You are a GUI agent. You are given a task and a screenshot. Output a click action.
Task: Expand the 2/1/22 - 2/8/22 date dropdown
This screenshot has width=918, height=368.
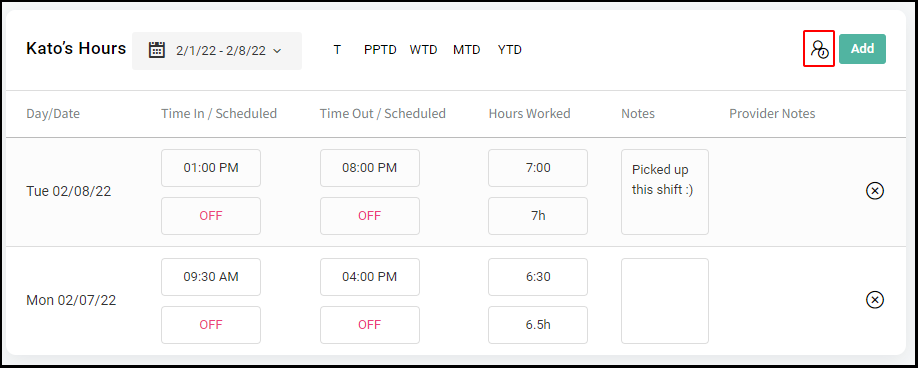[217, 51]
